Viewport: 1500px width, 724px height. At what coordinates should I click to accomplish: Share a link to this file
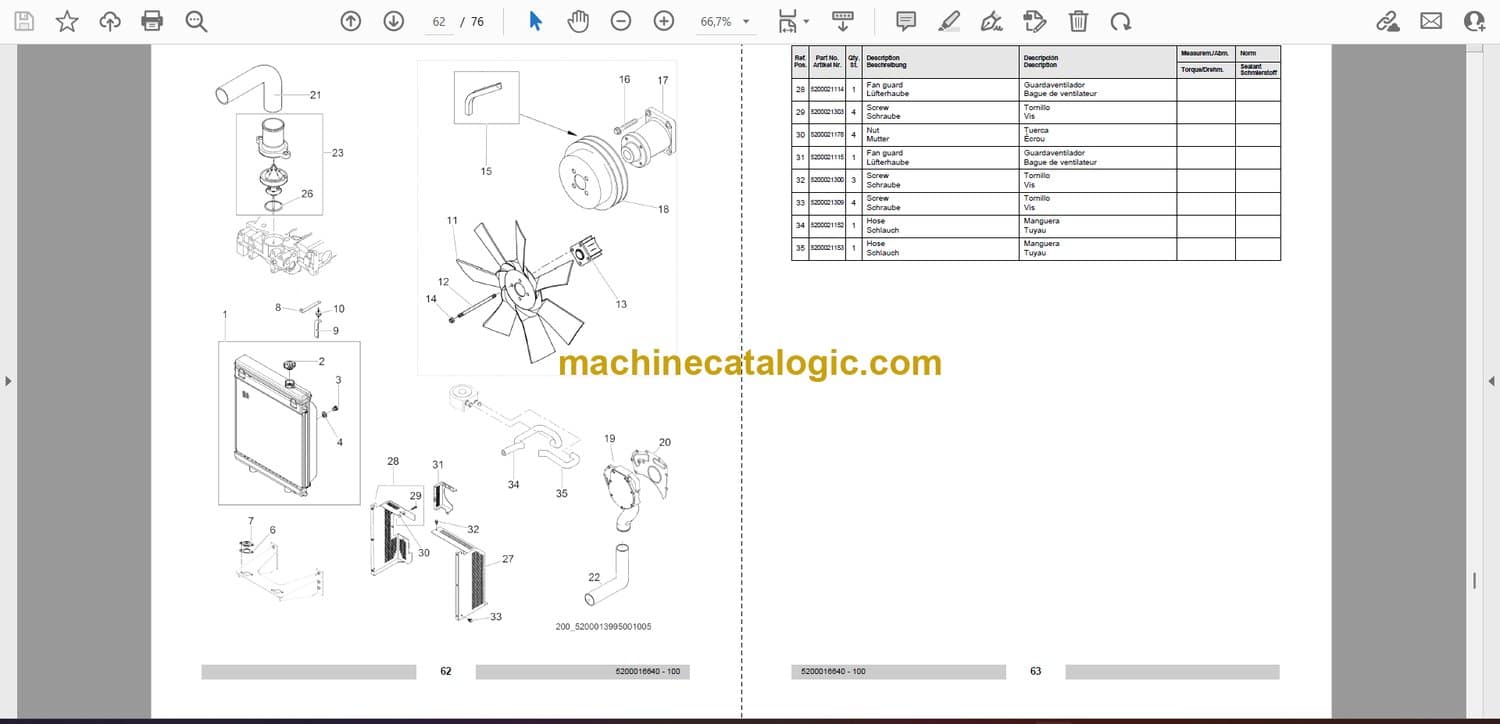1388,21
